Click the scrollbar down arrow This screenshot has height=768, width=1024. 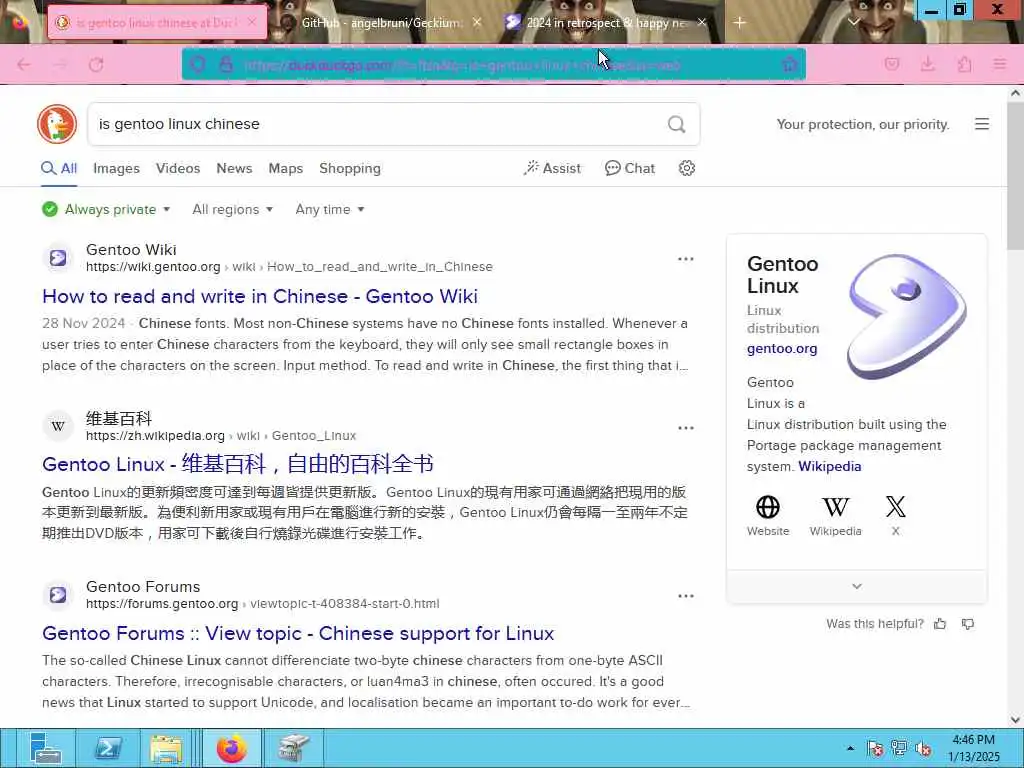[x=1015, y=720]
